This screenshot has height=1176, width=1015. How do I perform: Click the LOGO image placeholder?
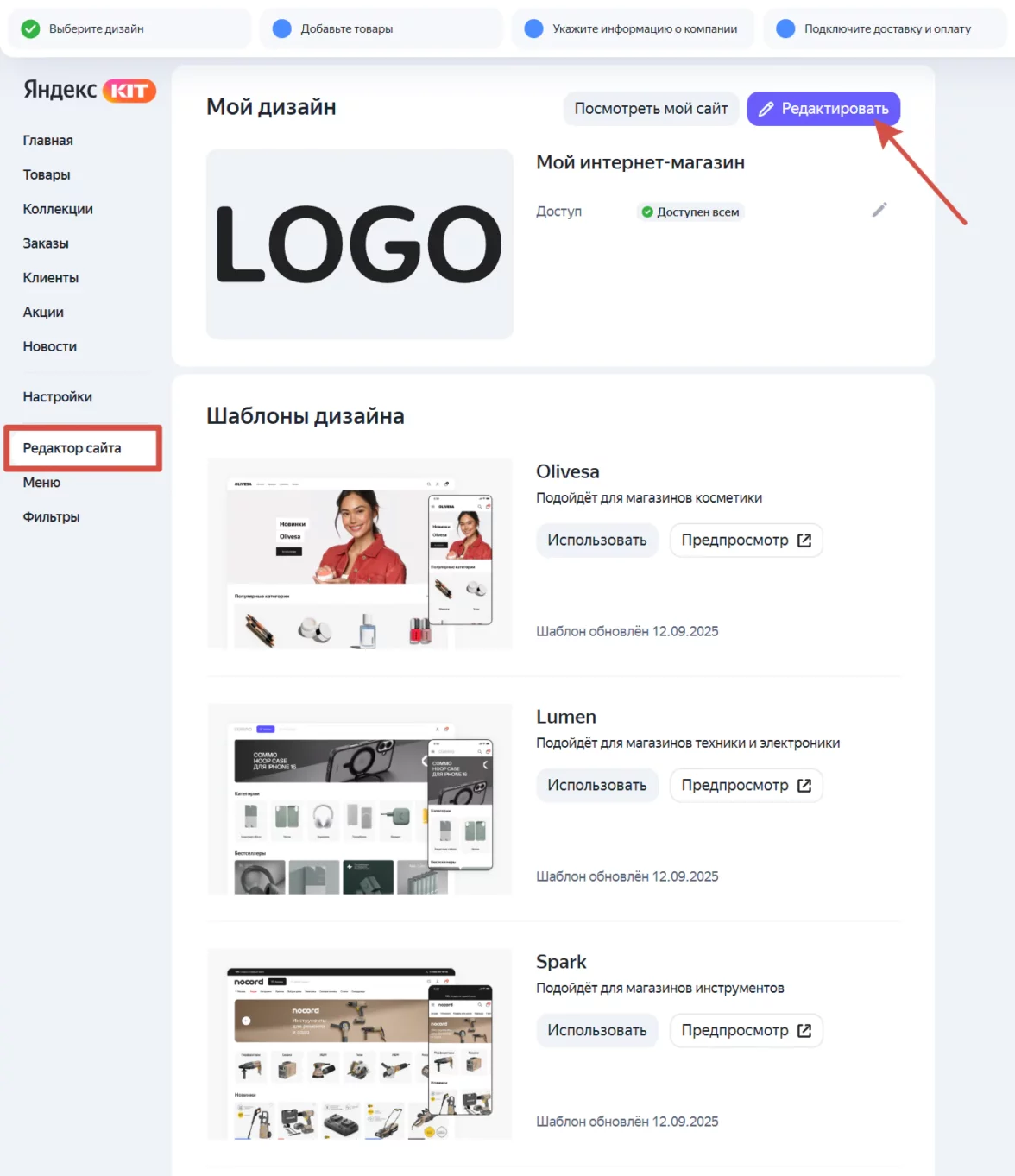point(360,244)
